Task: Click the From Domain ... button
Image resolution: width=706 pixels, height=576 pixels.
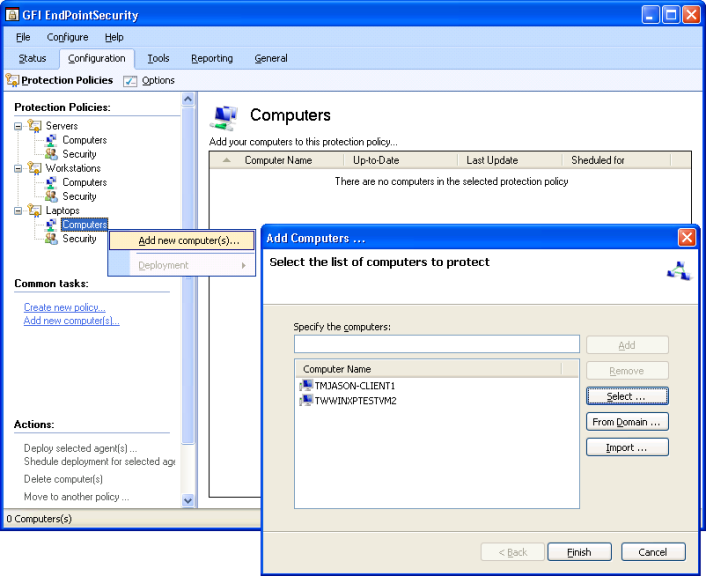Action: click(627, 422)
